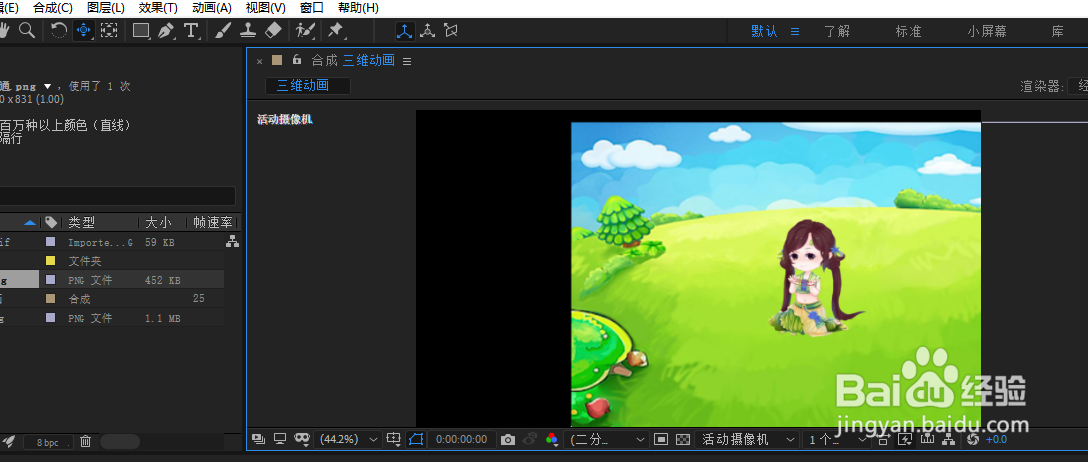Viewport: 1088px width, 462px height.
Task: Open the 帮助(H) menu
Action: point(358,8)
